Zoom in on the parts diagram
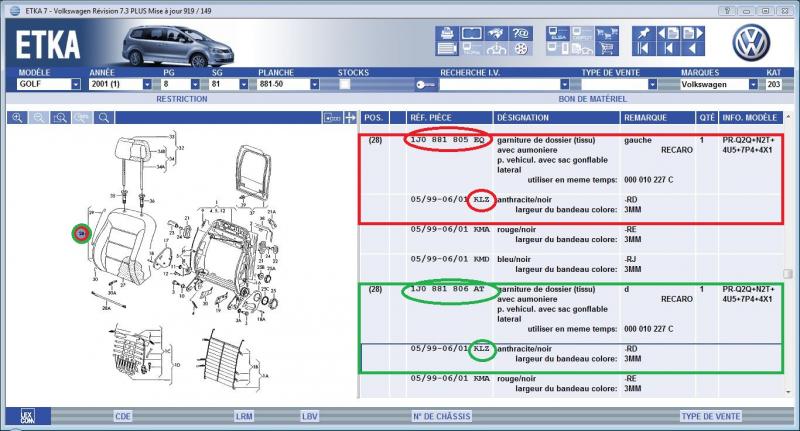The height and width of the screenshot is (431, 800). (x=17, y=118)
